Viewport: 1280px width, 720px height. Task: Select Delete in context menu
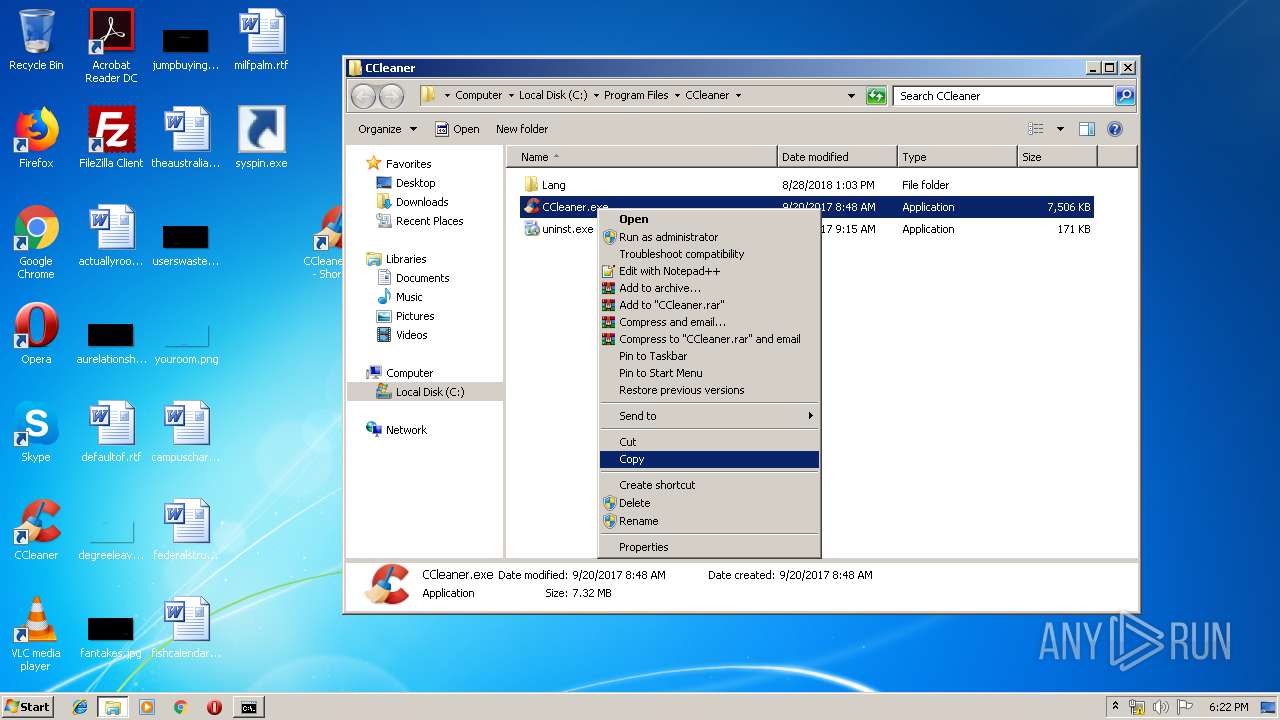pos(709,503)
